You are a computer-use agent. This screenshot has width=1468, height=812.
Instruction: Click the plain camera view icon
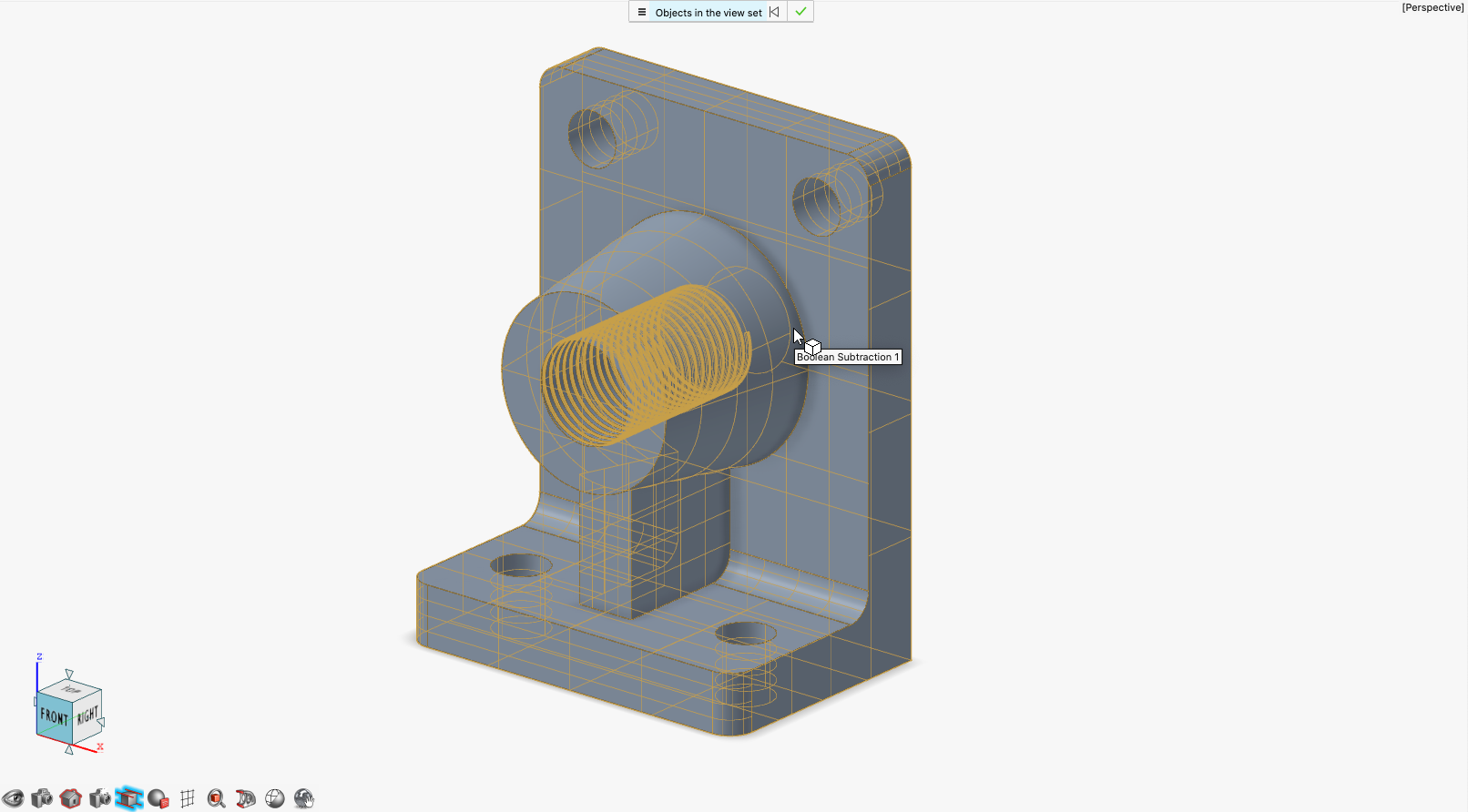(42, 798)
